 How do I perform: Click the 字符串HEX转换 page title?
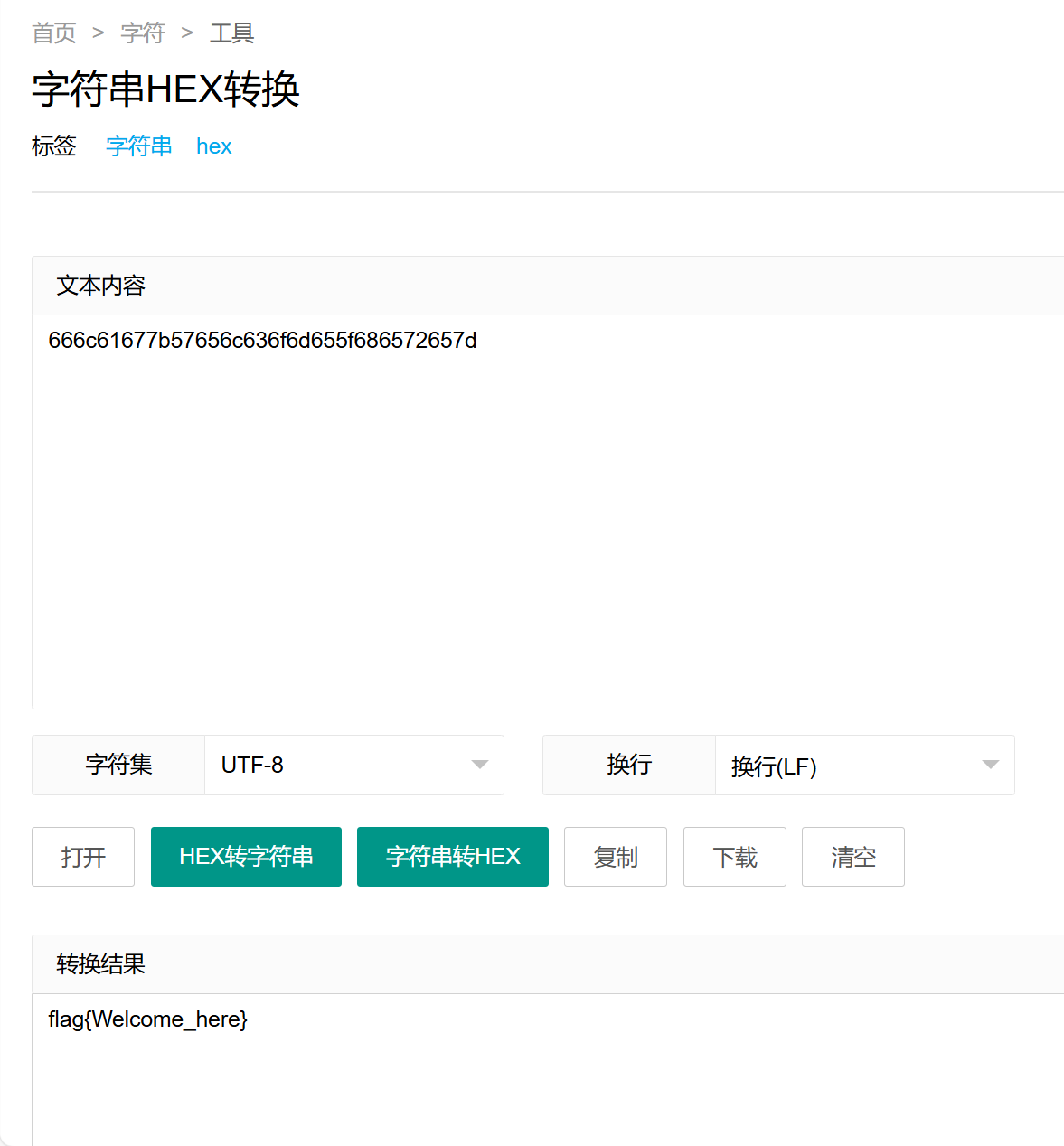(165, 89)
